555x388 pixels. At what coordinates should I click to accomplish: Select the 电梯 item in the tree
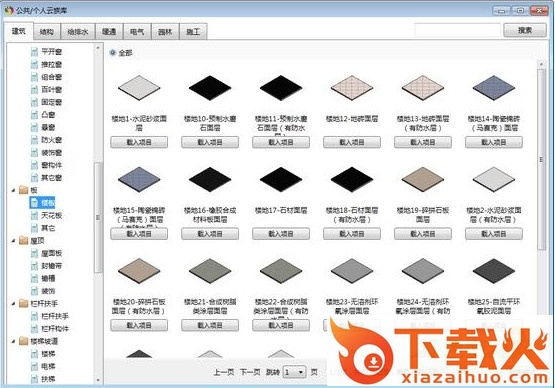coord(48,366)
